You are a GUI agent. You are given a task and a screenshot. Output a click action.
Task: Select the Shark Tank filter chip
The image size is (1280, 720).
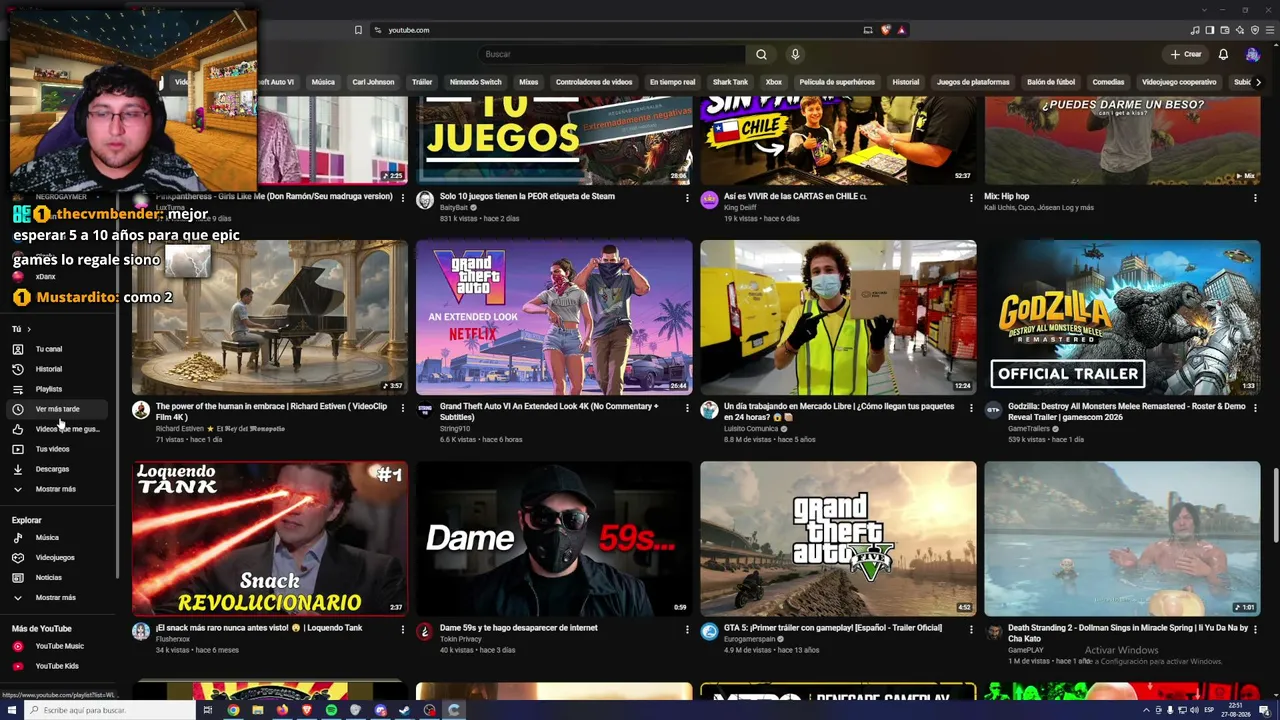coord(730,82)
